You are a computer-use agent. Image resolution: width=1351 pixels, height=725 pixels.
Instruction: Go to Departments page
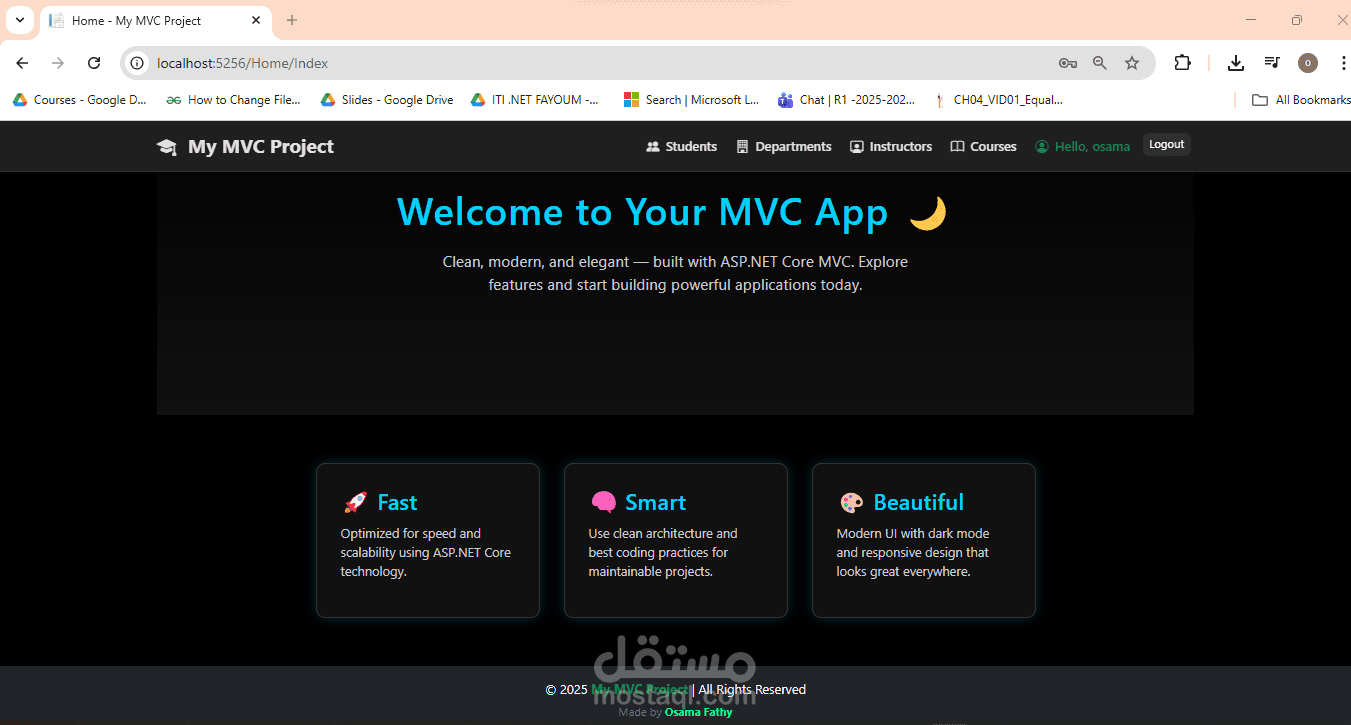click(784, 147)
